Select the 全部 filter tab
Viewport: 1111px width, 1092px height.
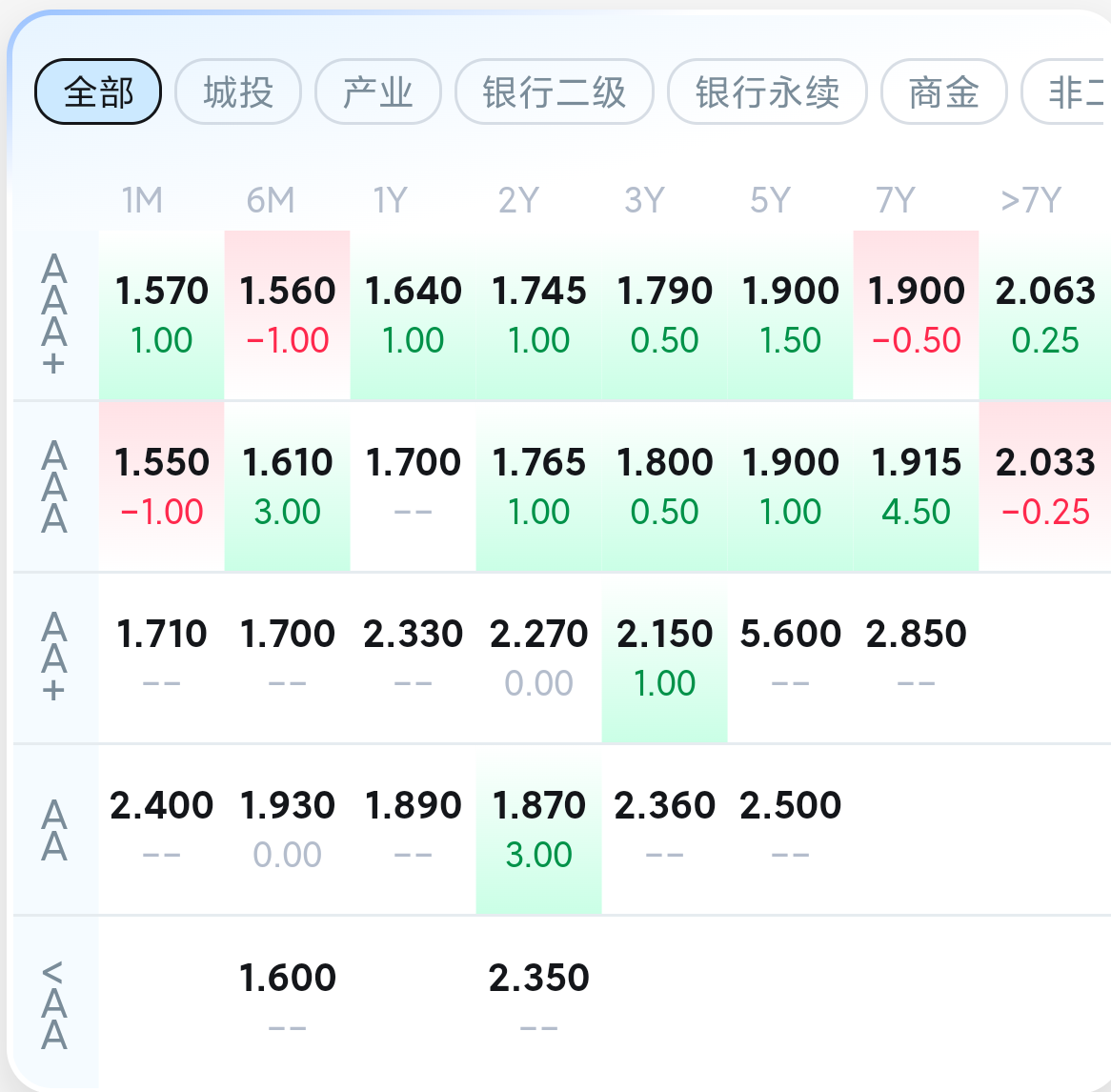tap(98, 91)
